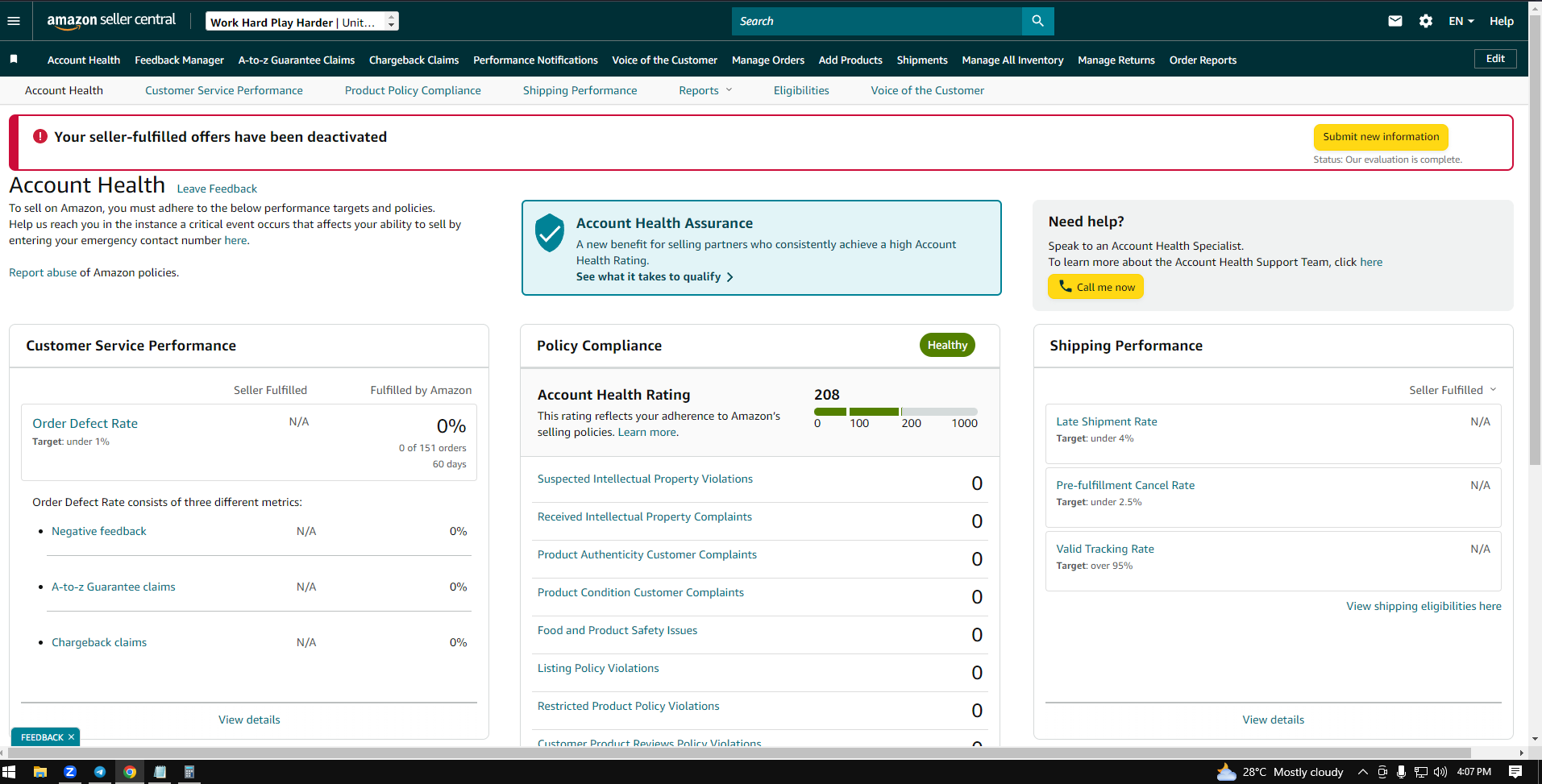
Task: Click the Account Health Rating score bar
Action: pos(896,412)
